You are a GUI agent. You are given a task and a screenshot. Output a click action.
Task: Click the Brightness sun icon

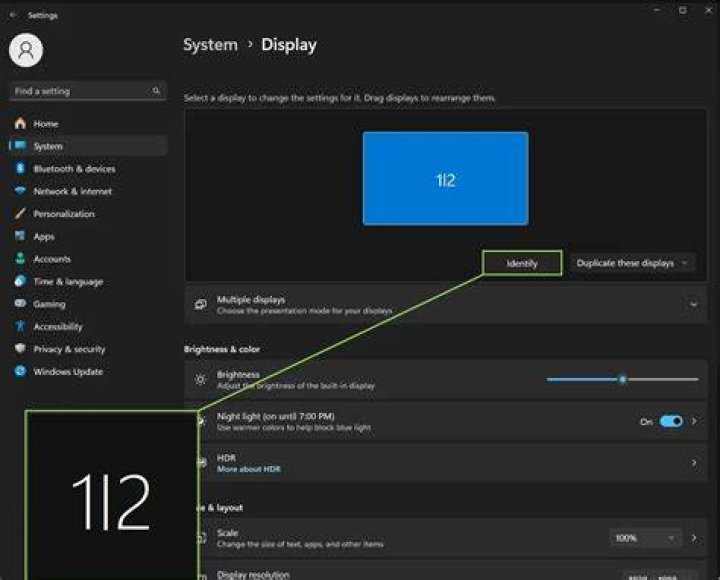200,379
